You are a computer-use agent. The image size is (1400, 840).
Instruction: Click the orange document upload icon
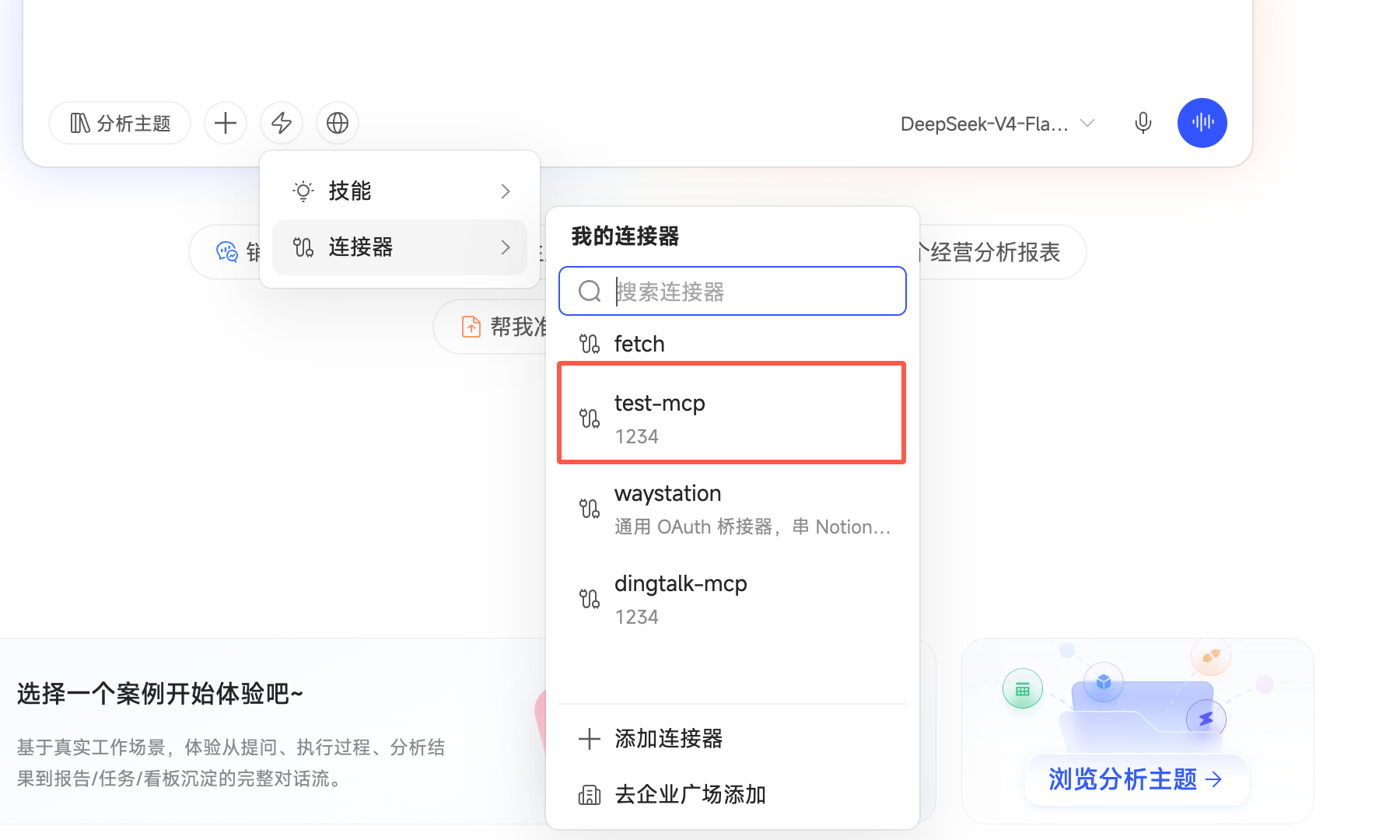coord(471,327)
